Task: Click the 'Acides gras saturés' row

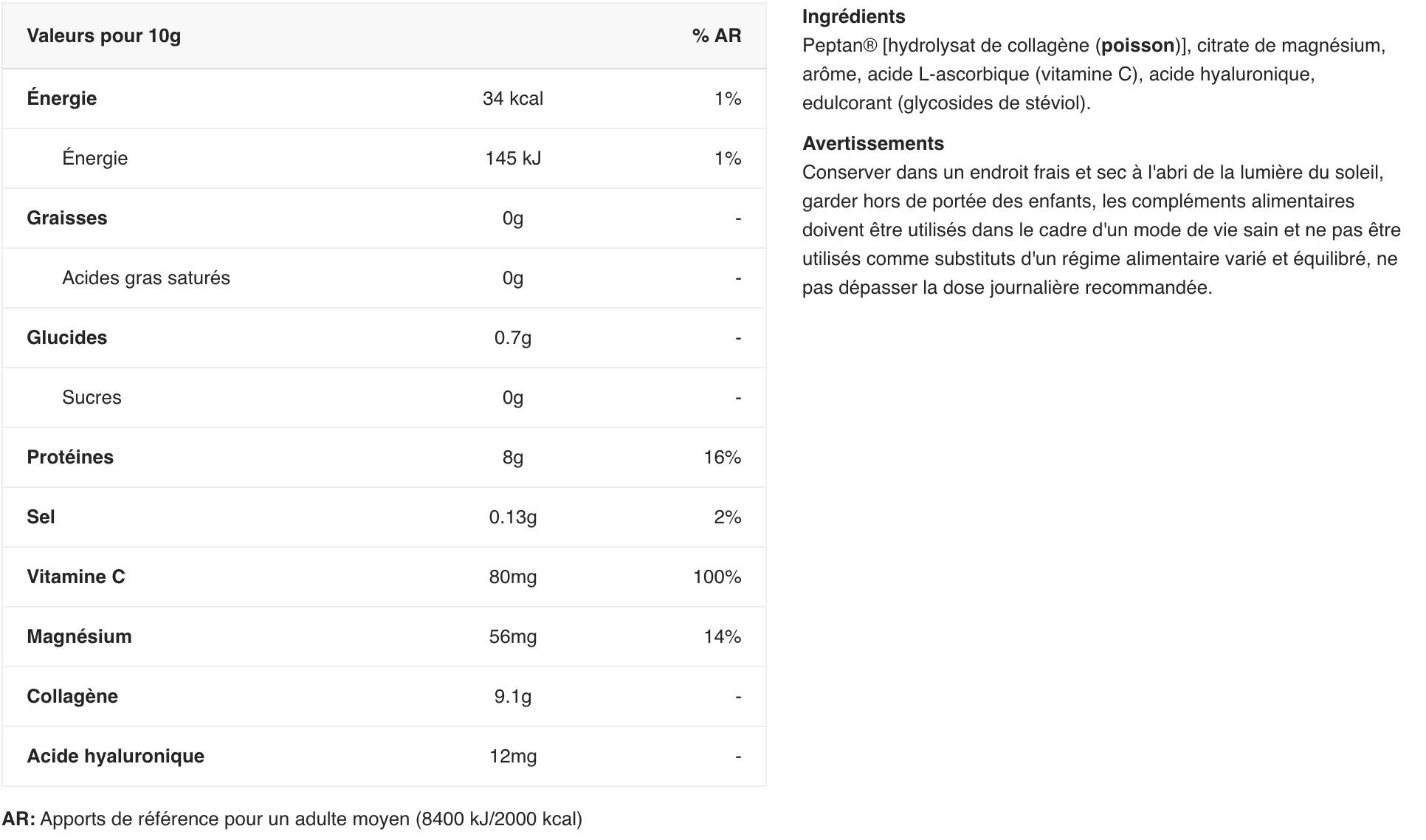Action: coord(384,278)
